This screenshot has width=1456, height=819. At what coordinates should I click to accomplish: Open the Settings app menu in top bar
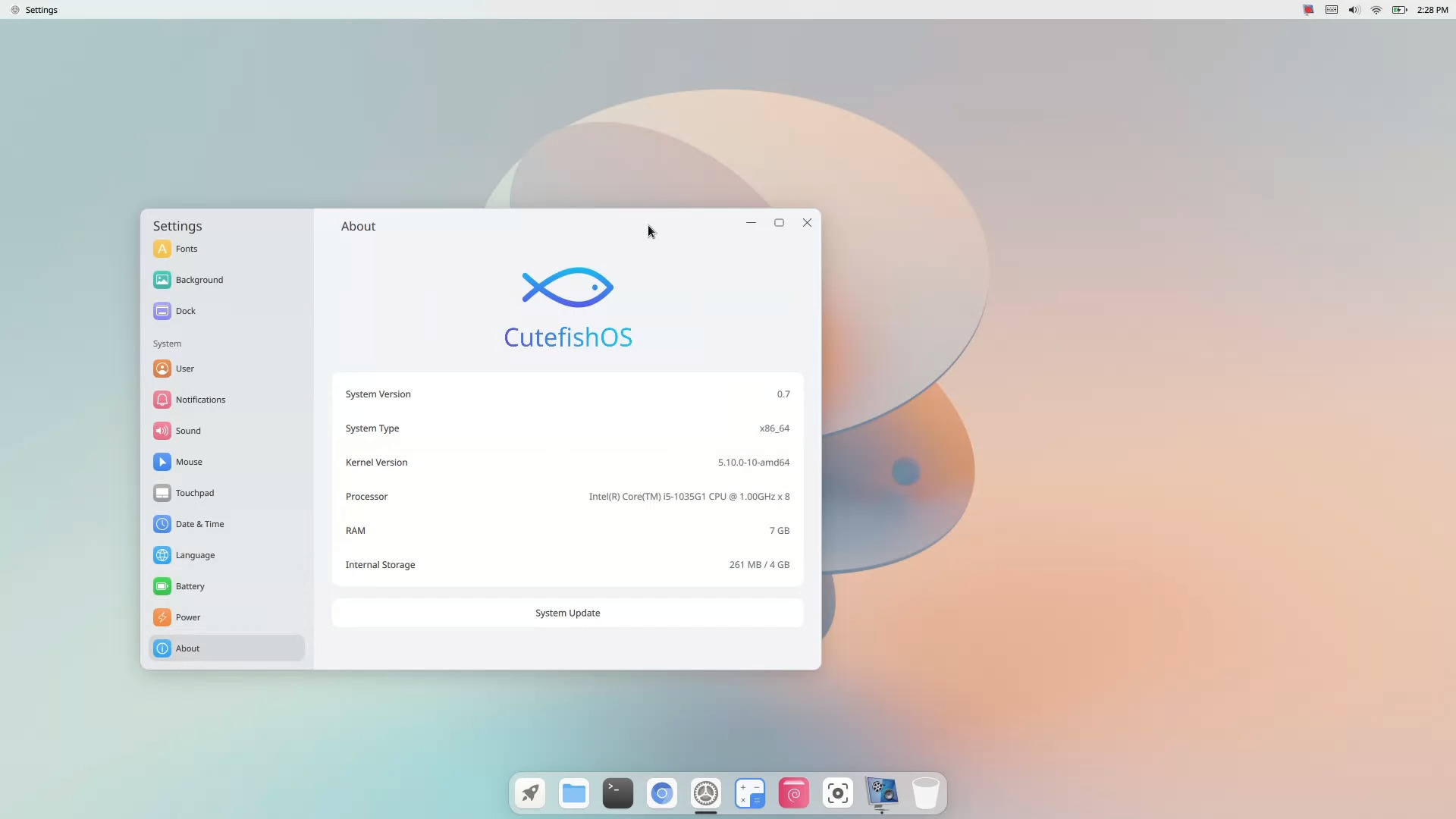[x=35, y=10]
